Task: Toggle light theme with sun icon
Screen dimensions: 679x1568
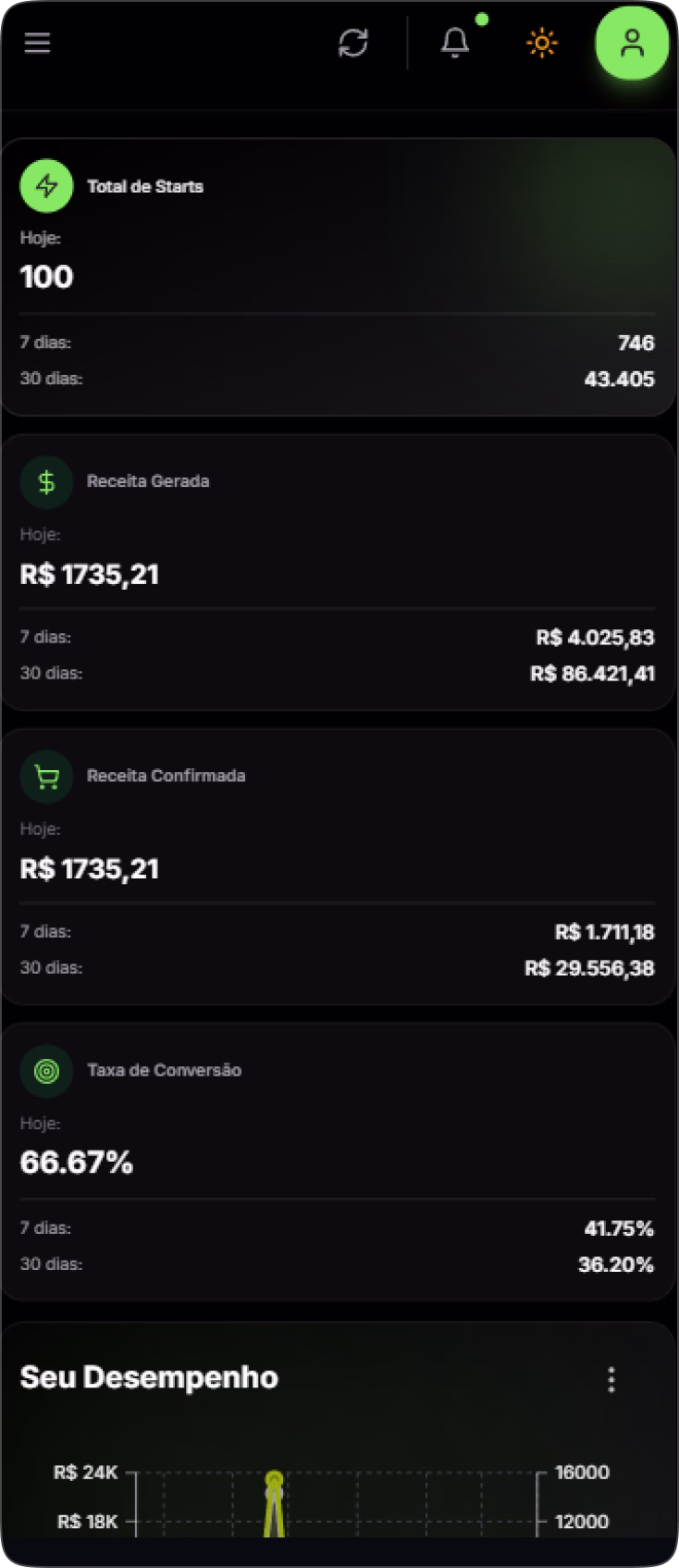Action: click(542, 43)
